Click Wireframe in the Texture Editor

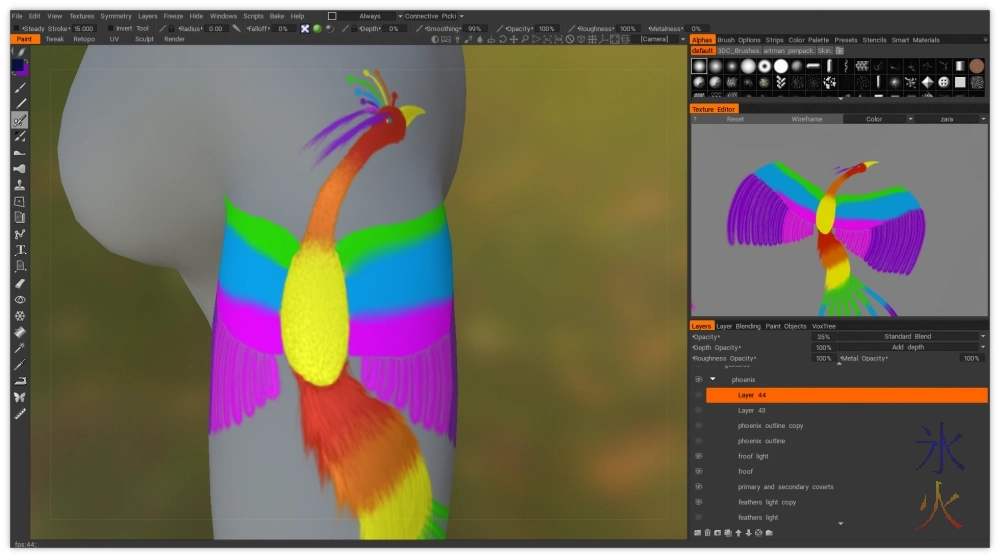click(x=807, y=119)
